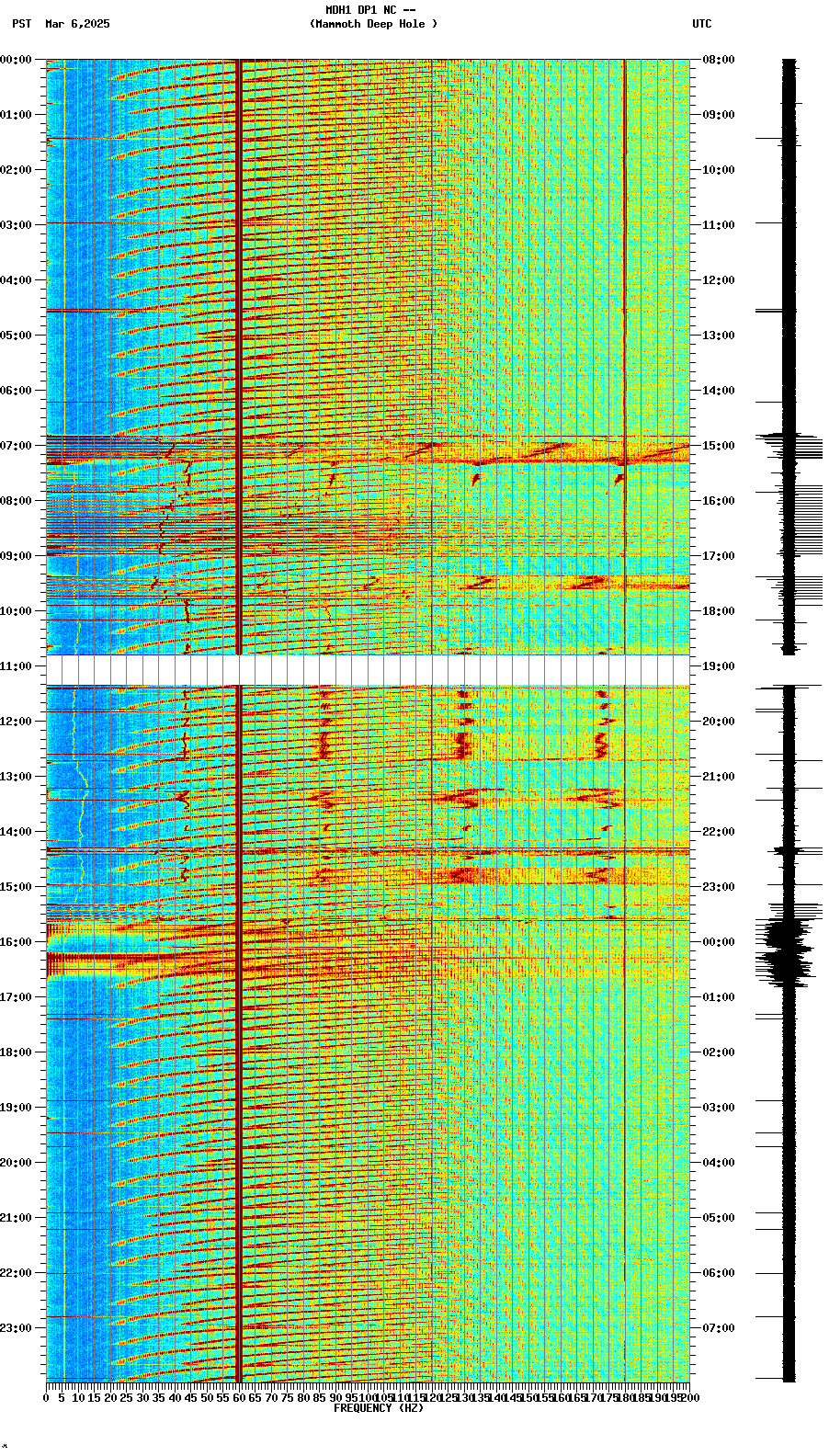Image resolution: width=829 pixels, height=1456 pixels.
Task: Click the 15:00 label on UTC axis
Action: 719,446
